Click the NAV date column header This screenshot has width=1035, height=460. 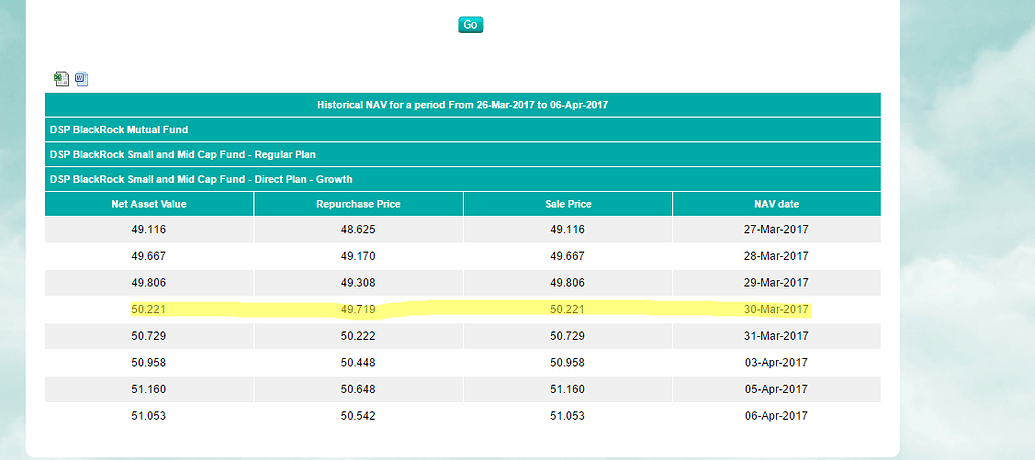[x=776, y=204]
